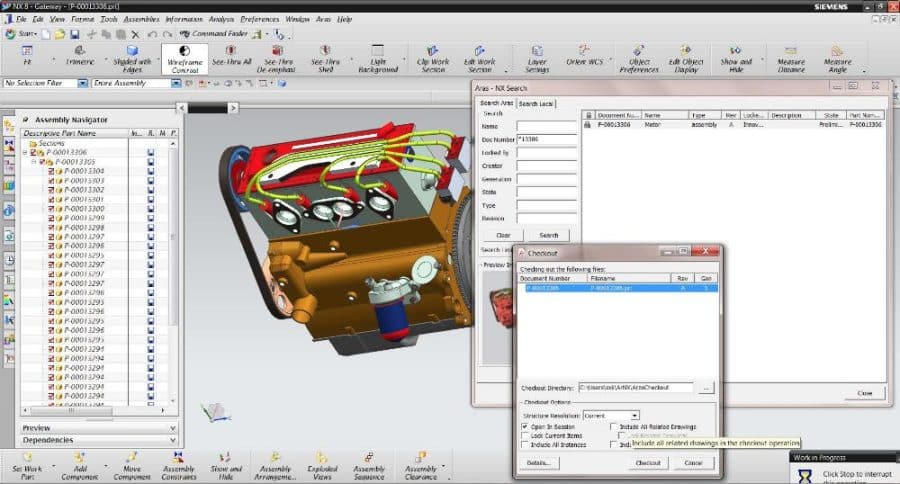Open the Start dropdown menu
Screen dimensions: 900x484
(21, 34)
